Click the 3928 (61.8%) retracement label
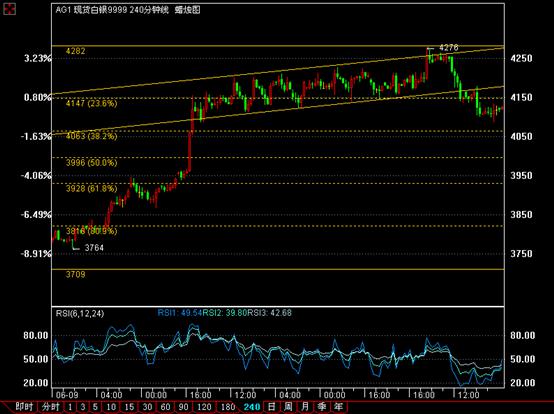 point(92,189)
